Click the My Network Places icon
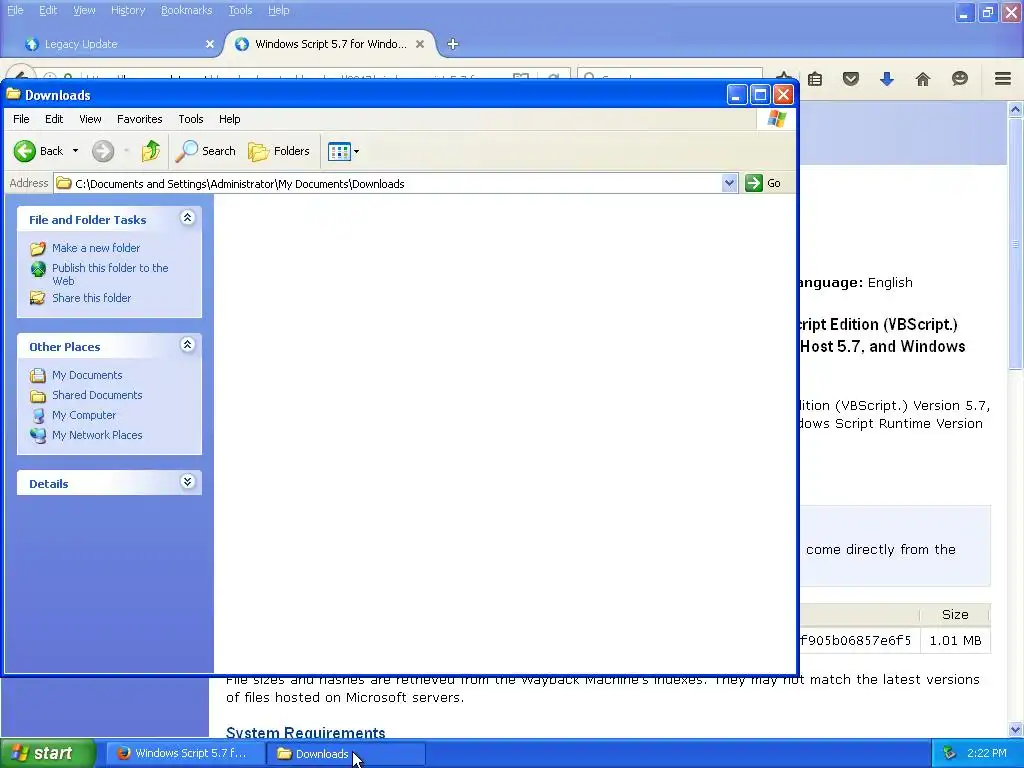Viewport: 1024px width, 768px height. point(39,436)
